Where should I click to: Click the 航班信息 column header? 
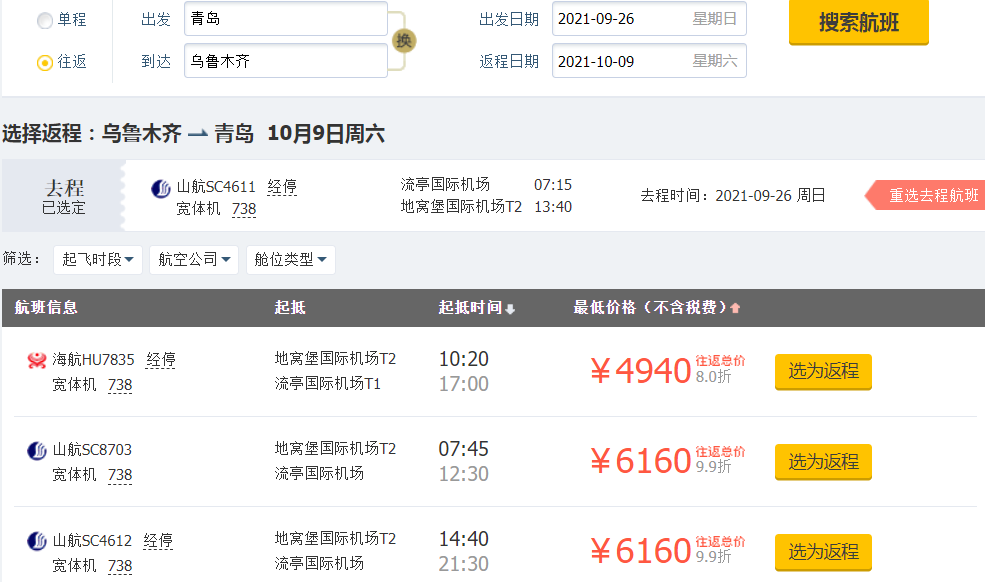point(46,307)
